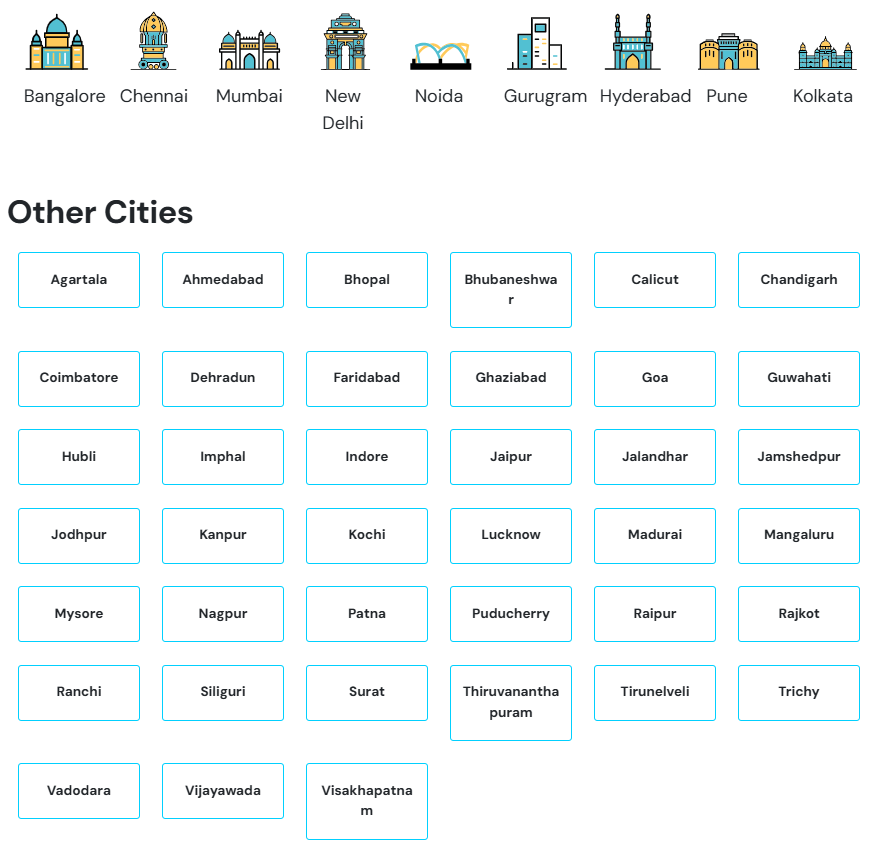Screen dimensions: 874x846
Task: Choose the Kolkata Victoria Memorial icon
Action: 824,53
